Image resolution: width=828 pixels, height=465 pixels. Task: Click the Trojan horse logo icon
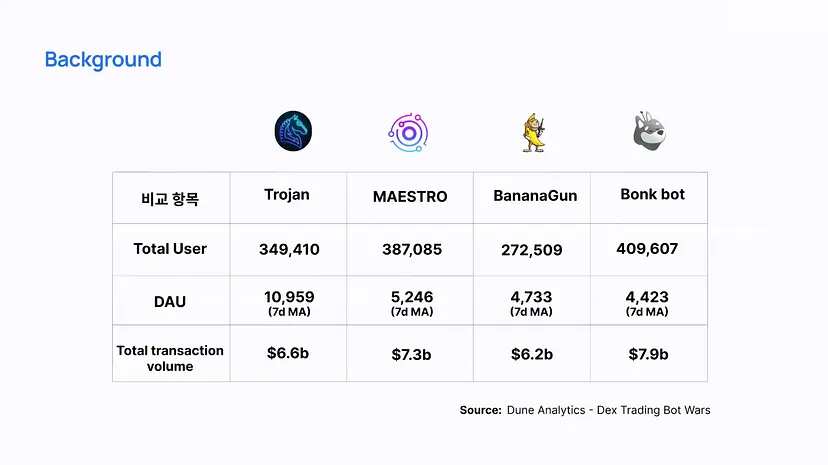pos(293,132)
